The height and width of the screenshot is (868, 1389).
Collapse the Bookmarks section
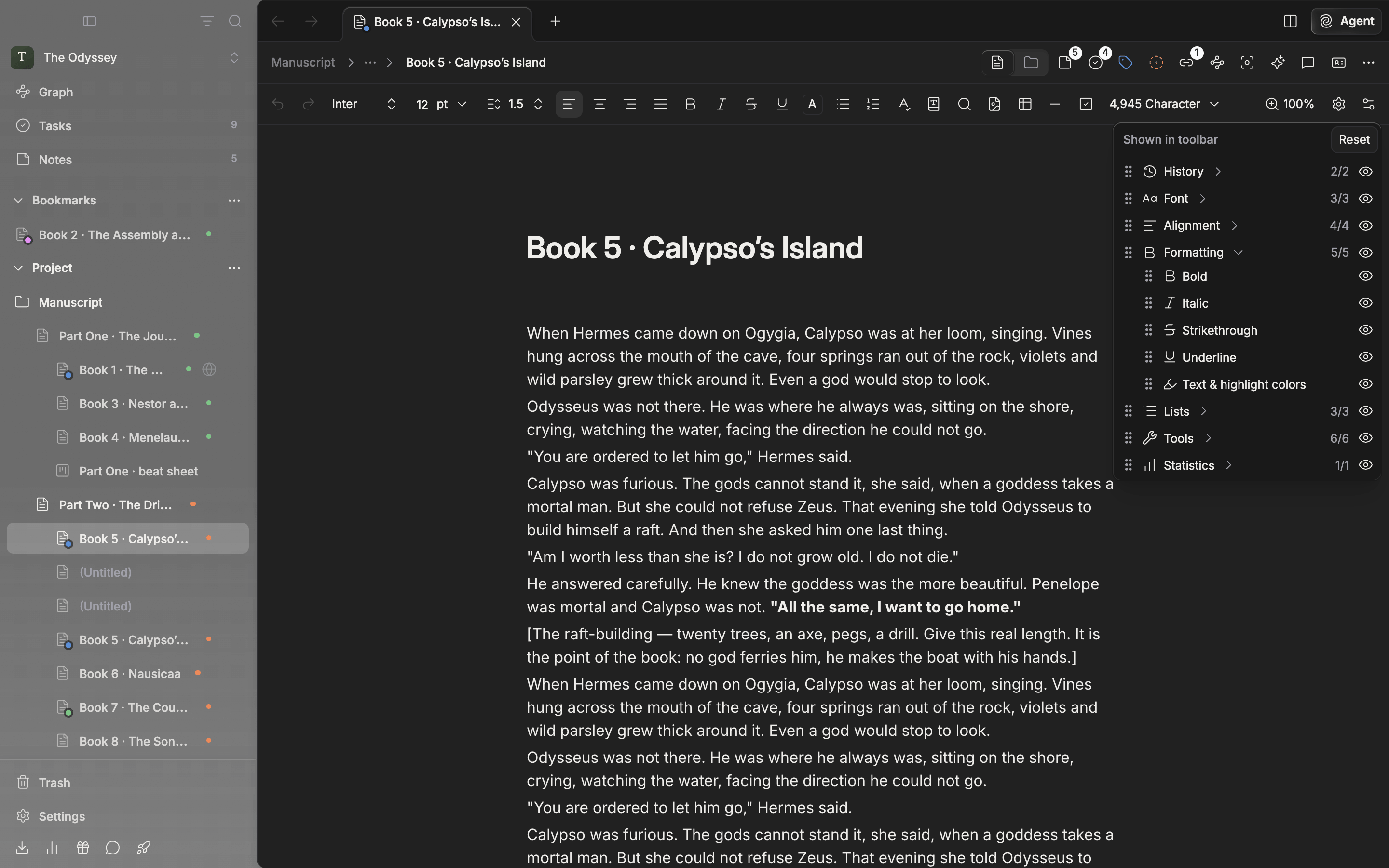click(x=18, y=200)
